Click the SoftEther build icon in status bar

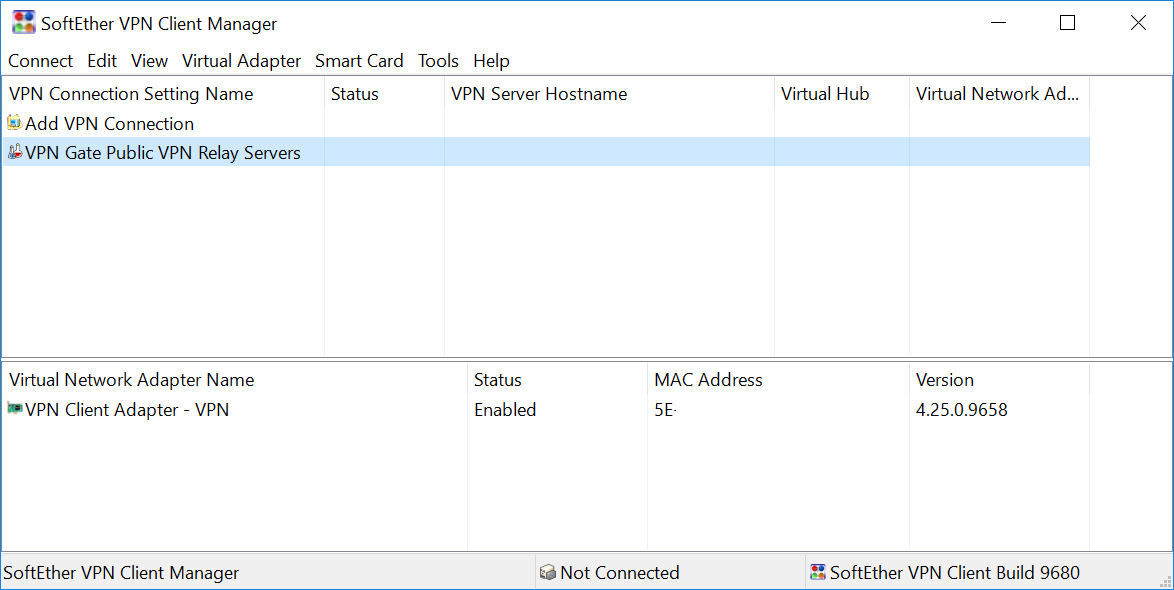pos(818,573)
